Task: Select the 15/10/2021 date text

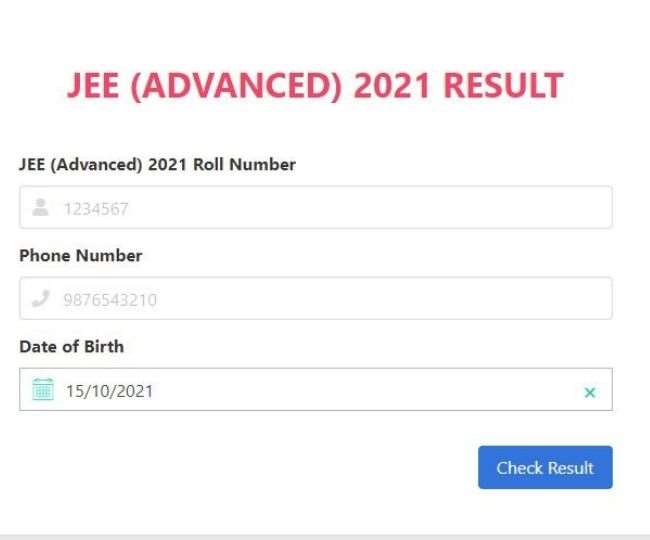Action: [109, 391]
